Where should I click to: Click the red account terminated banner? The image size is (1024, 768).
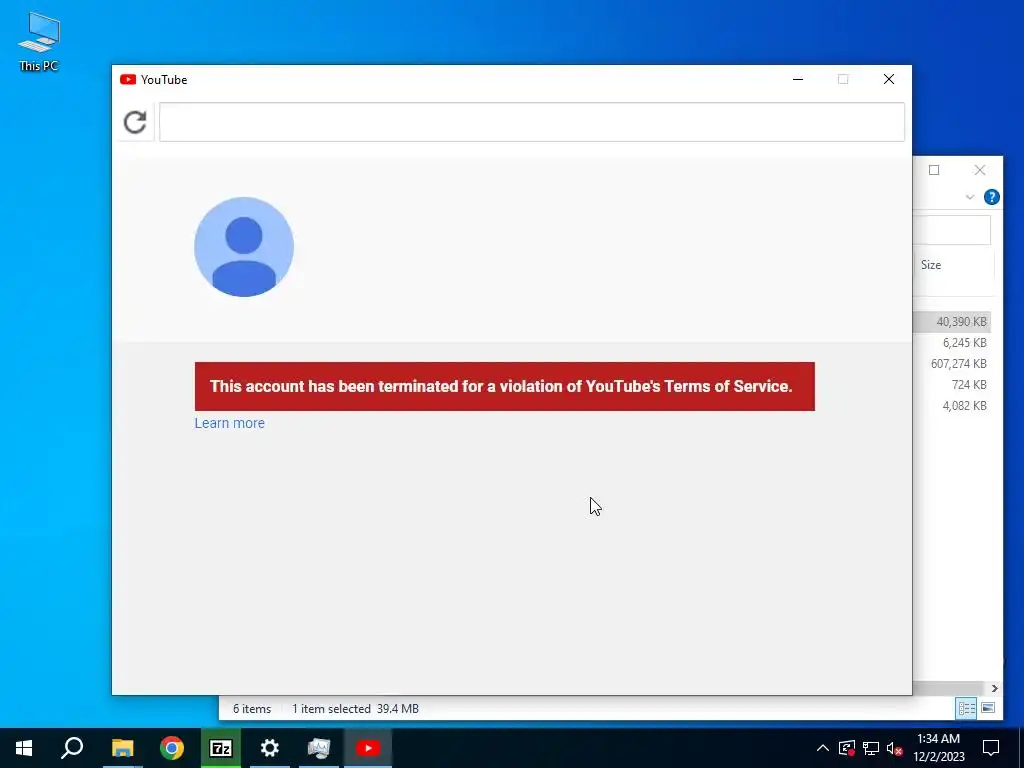tap(504, 386)
